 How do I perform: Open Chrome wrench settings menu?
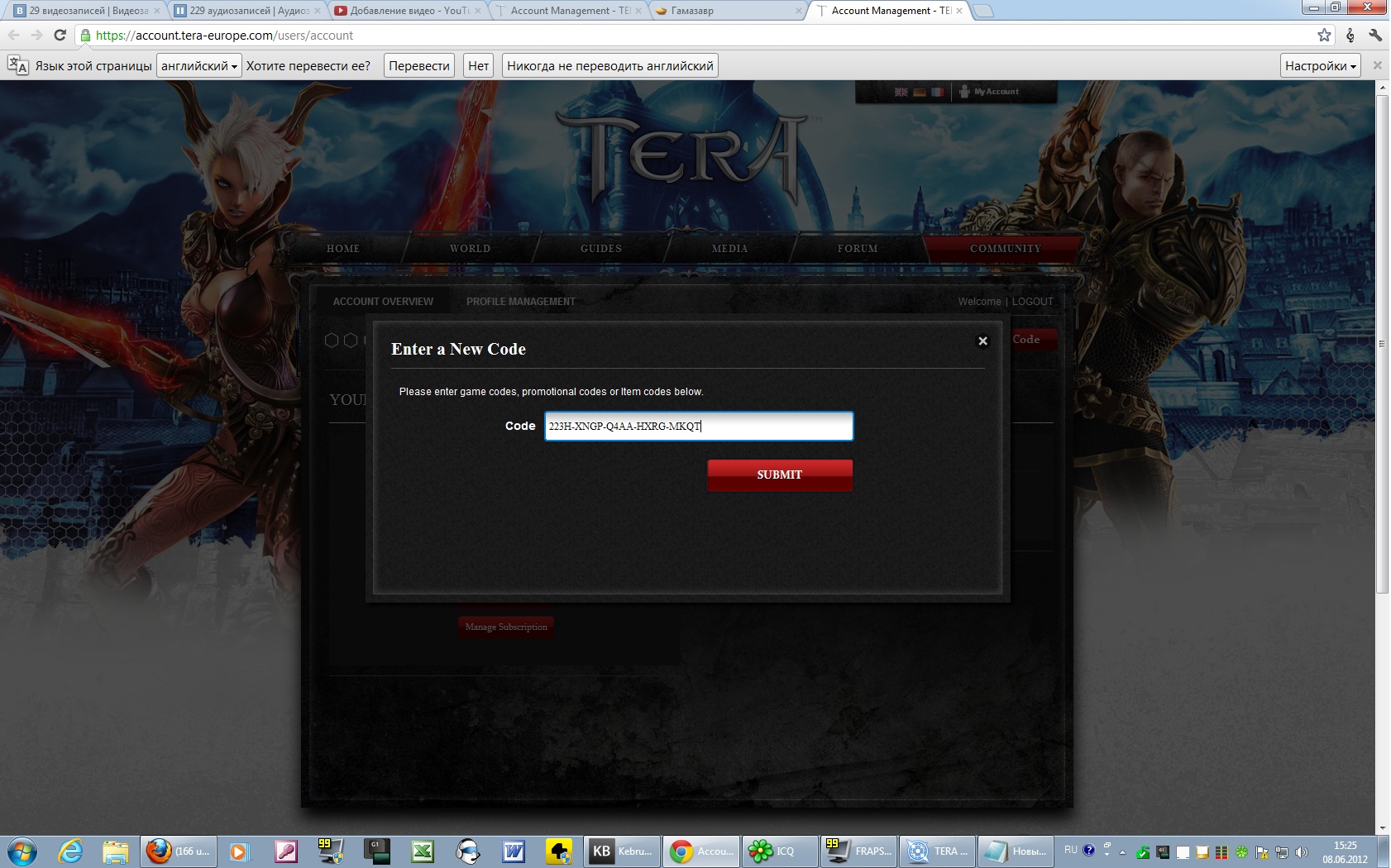[x=1374, y=35]
